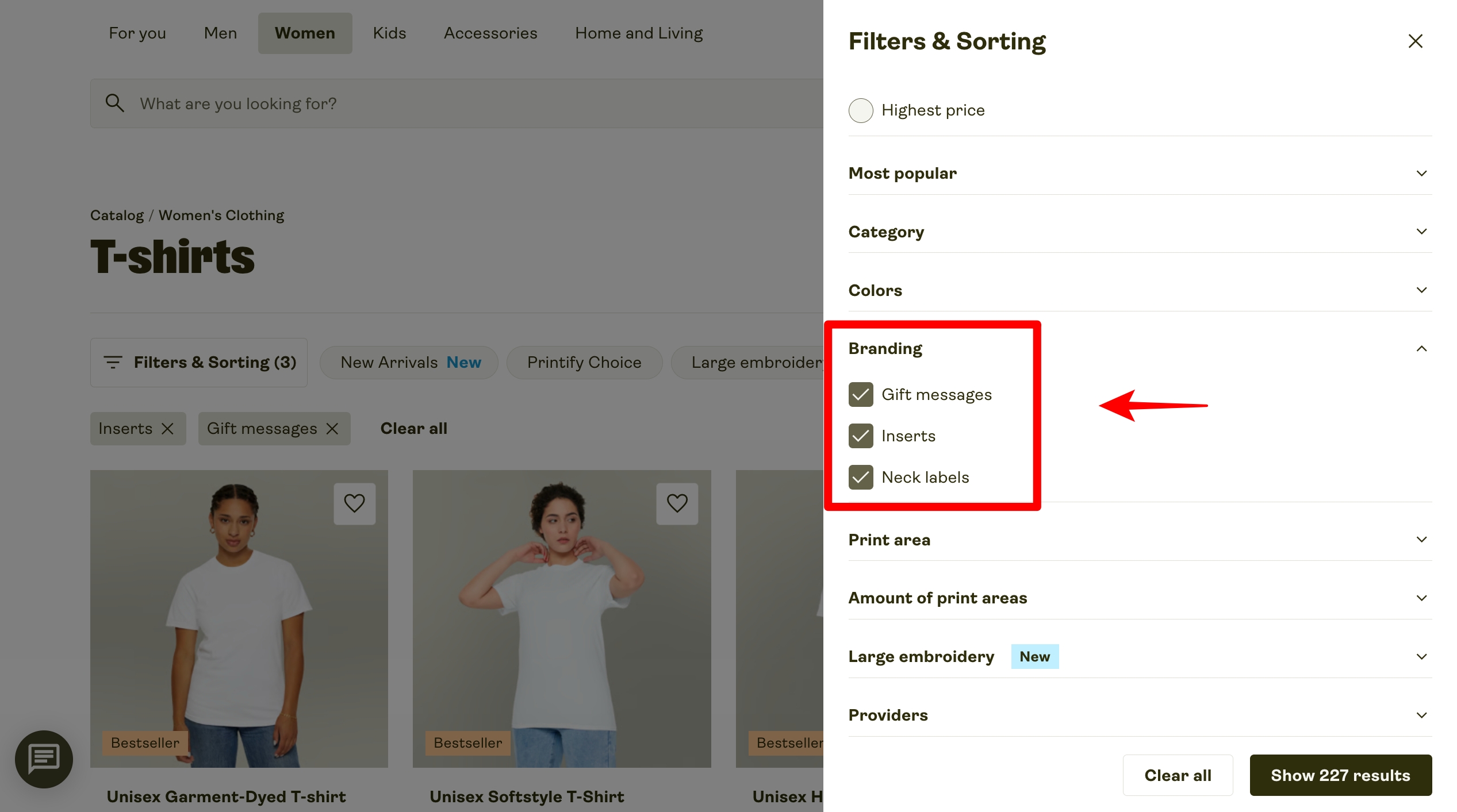This screenshot has width=1457, height=812.
Task: Go to Catalog breadcrumb link
Action: [x=117, y=215]
